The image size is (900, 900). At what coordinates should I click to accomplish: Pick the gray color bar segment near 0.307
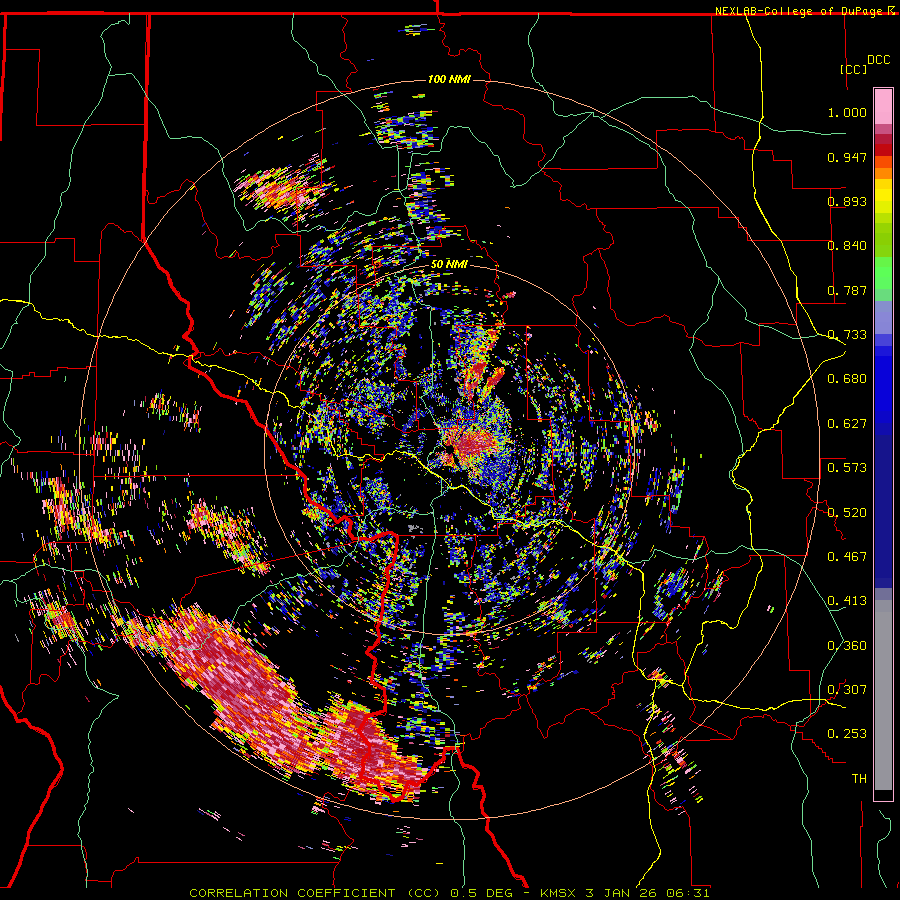pos(883,695)
